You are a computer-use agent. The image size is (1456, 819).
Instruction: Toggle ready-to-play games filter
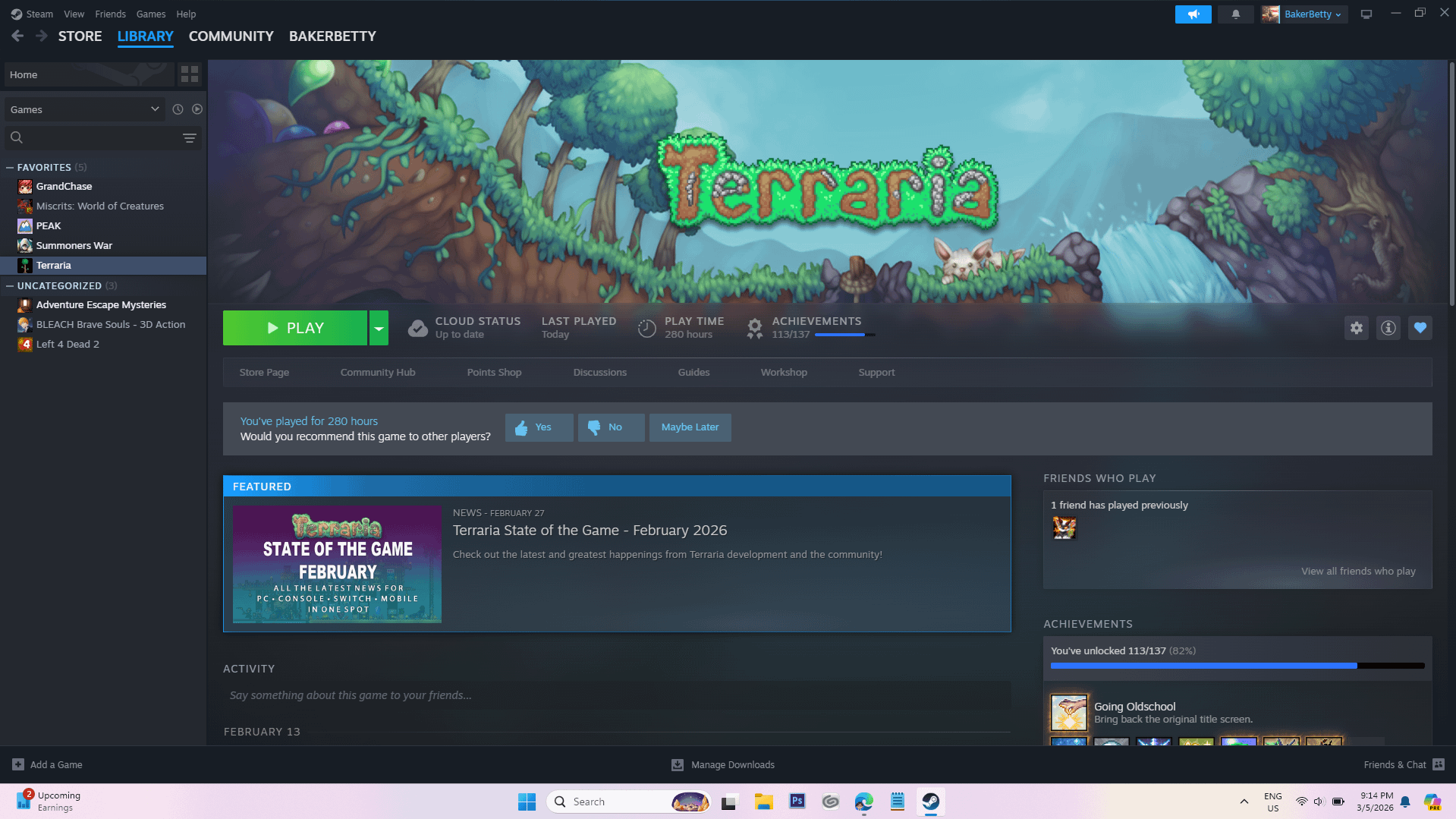(197, 109)
